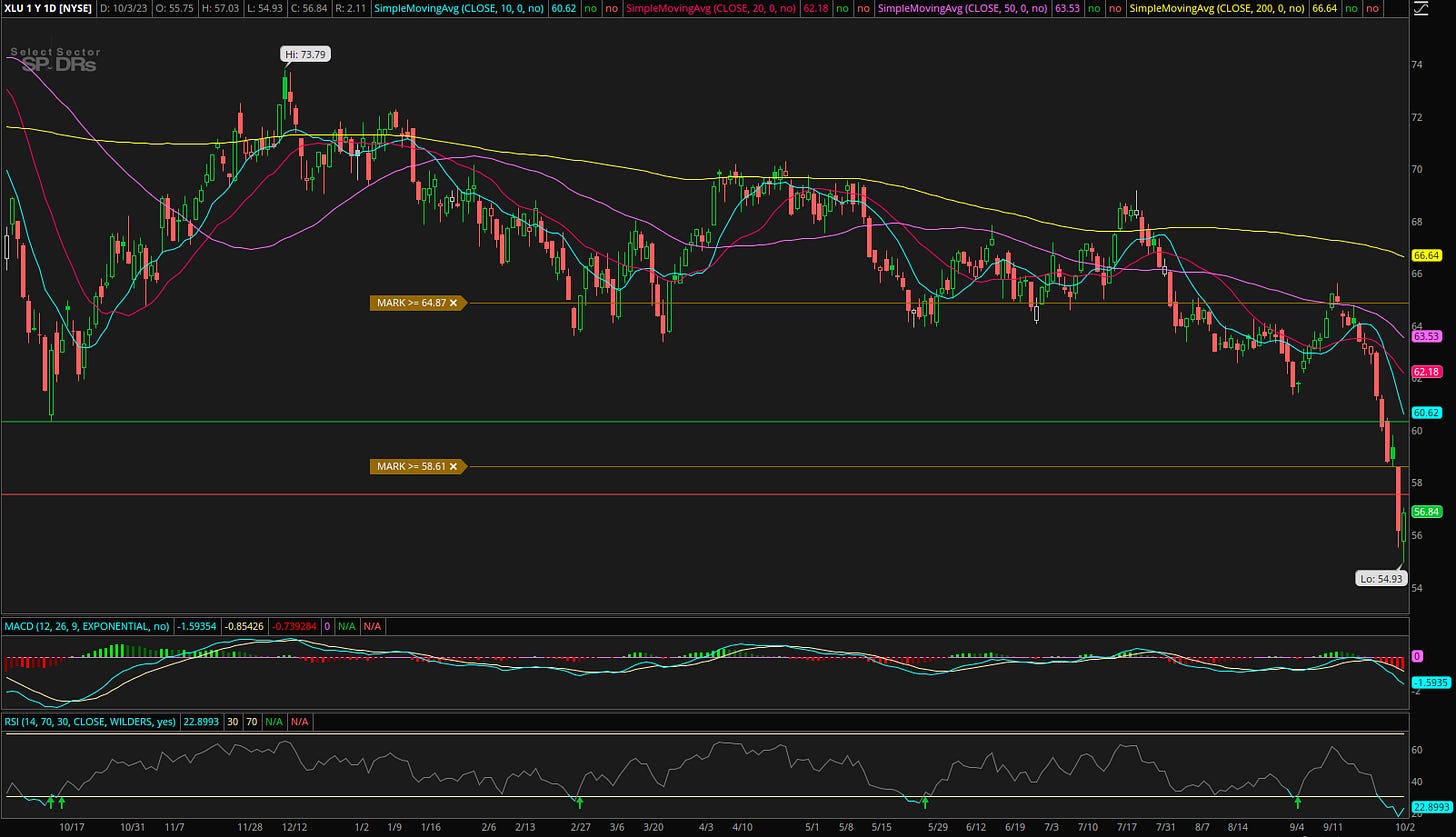This screenshot has height=837, width=1456.
Task: Click the red 62.18 price axis bubble
Action: click(x=1425, y=372)
